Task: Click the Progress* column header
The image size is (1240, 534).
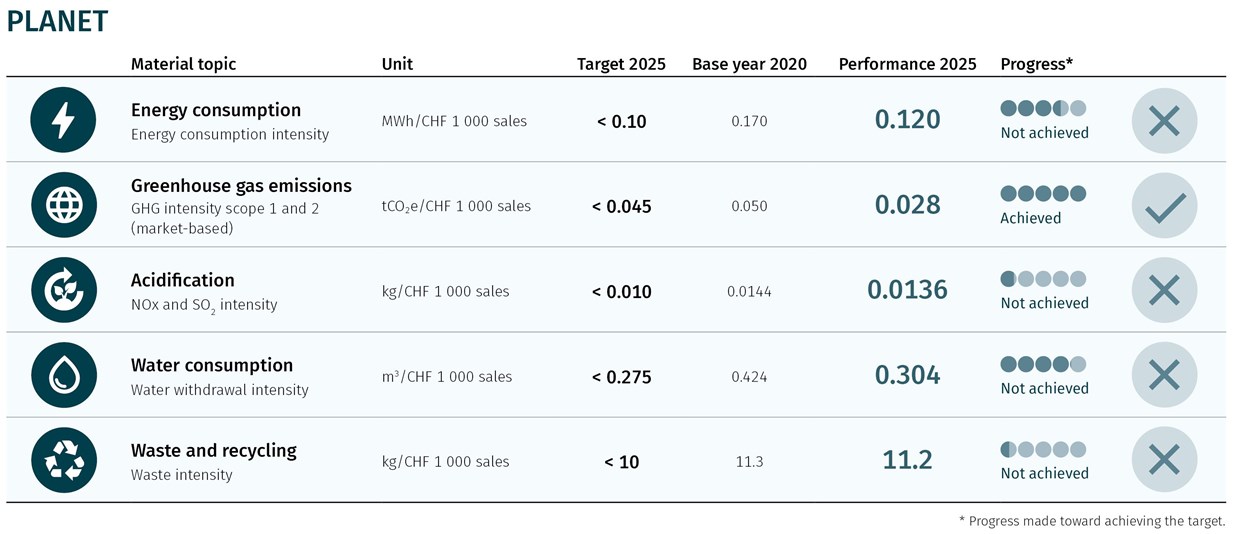Action: (x=1036, y=64)
